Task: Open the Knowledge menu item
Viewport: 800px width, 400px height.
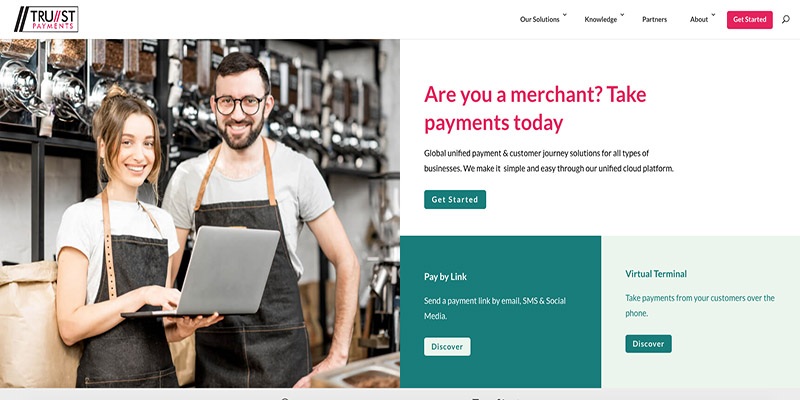Action: click(601, 19)
